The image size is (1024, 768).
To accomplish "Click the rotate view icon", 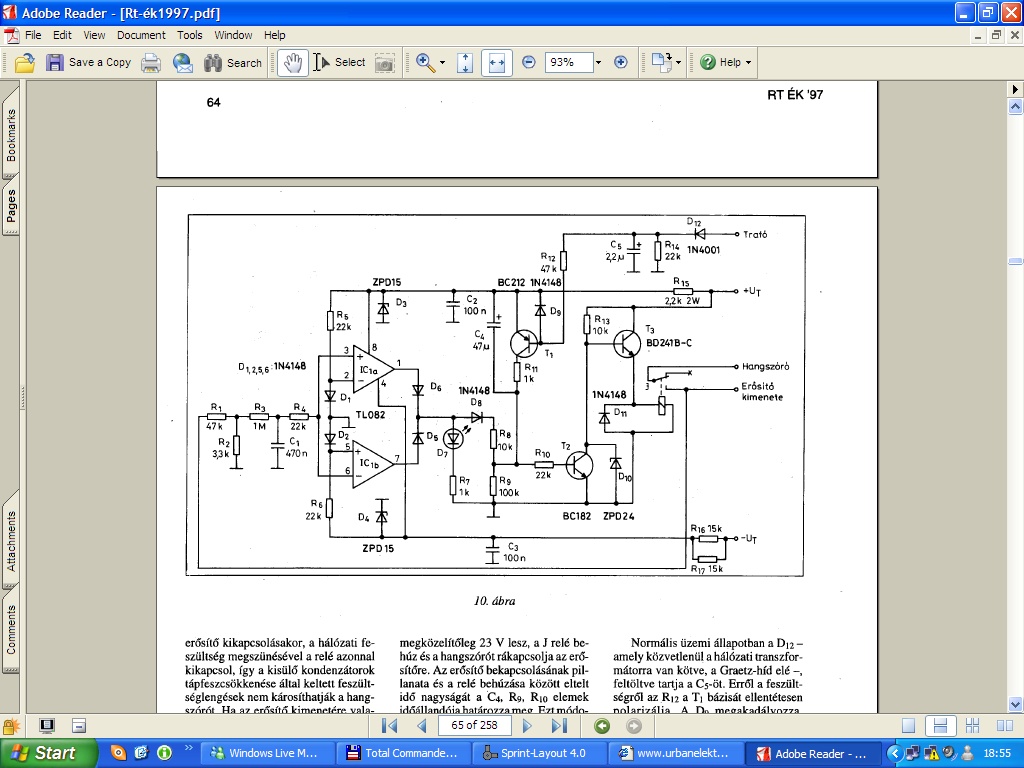I will tap(661, 63).
